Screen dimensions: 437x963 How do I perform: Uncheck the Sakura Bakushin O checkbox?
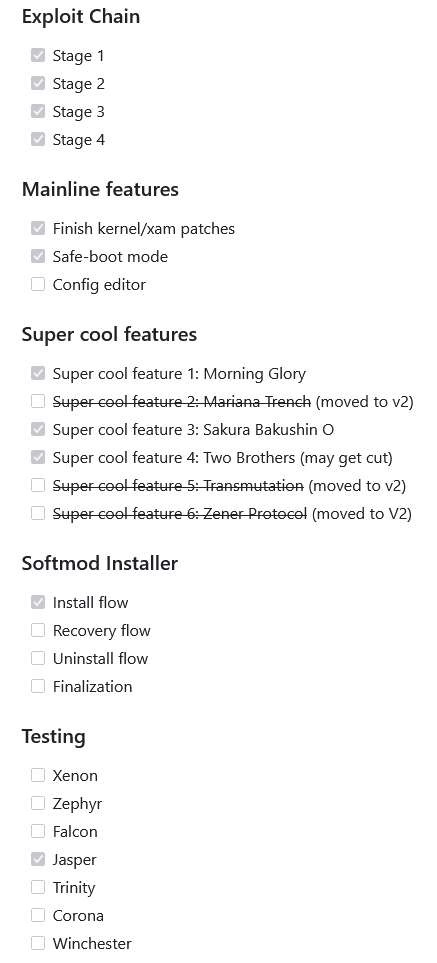click(38, 429)
